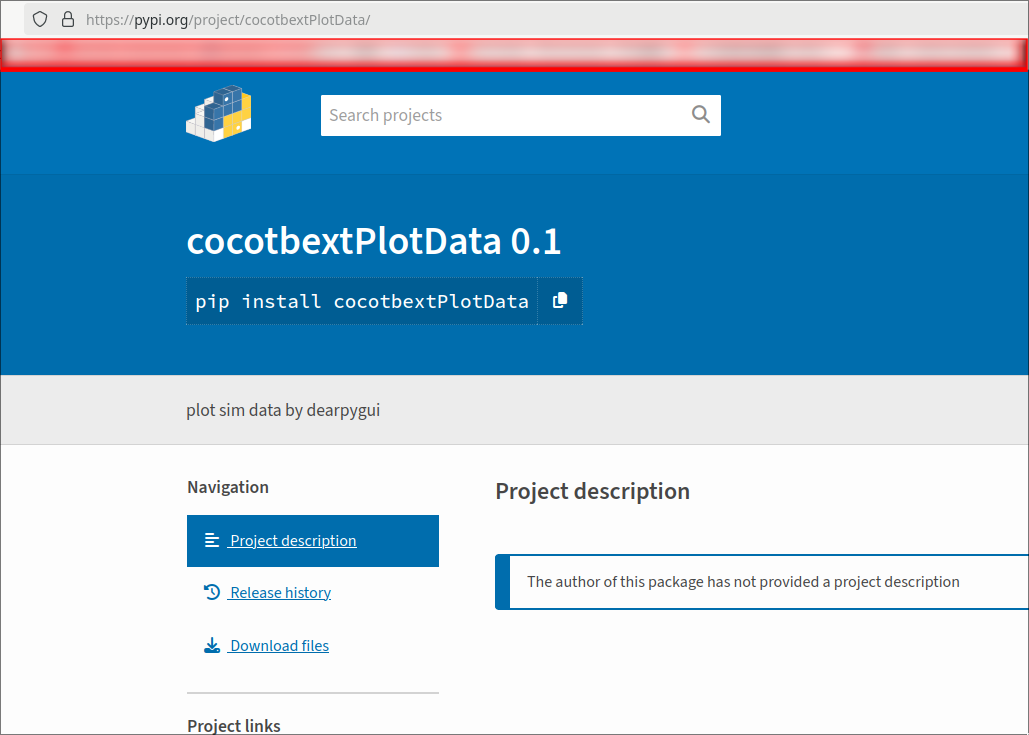
Task: Click the Project description lines icon
Action: click(x=211, y=540)
